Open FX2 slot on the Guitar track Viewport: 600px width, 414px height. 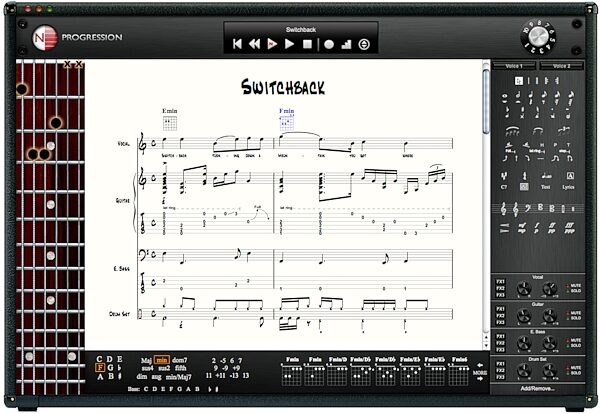tap(500, 316)
